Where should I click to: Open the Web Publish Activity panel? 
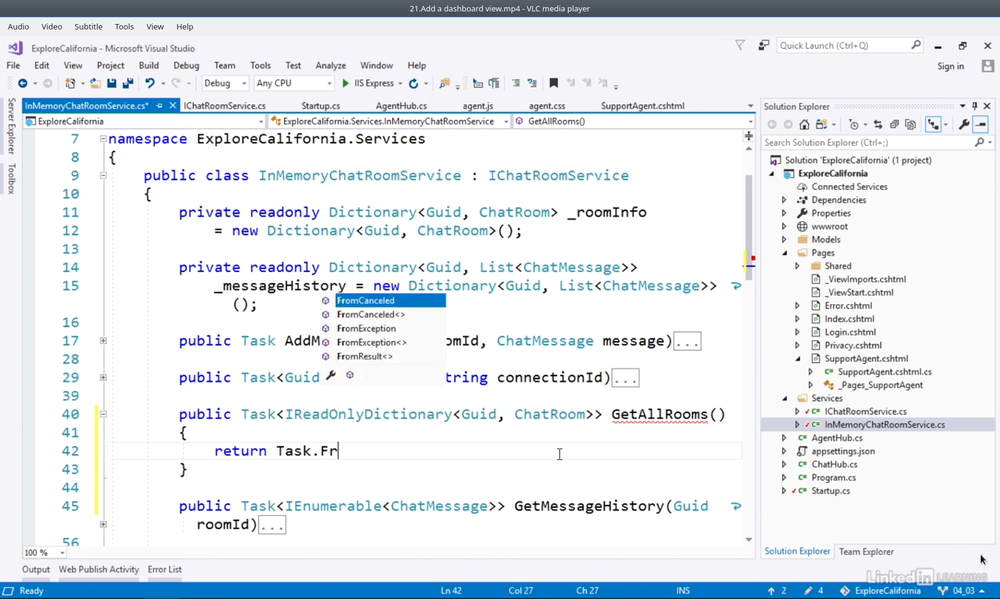point(98,569)
